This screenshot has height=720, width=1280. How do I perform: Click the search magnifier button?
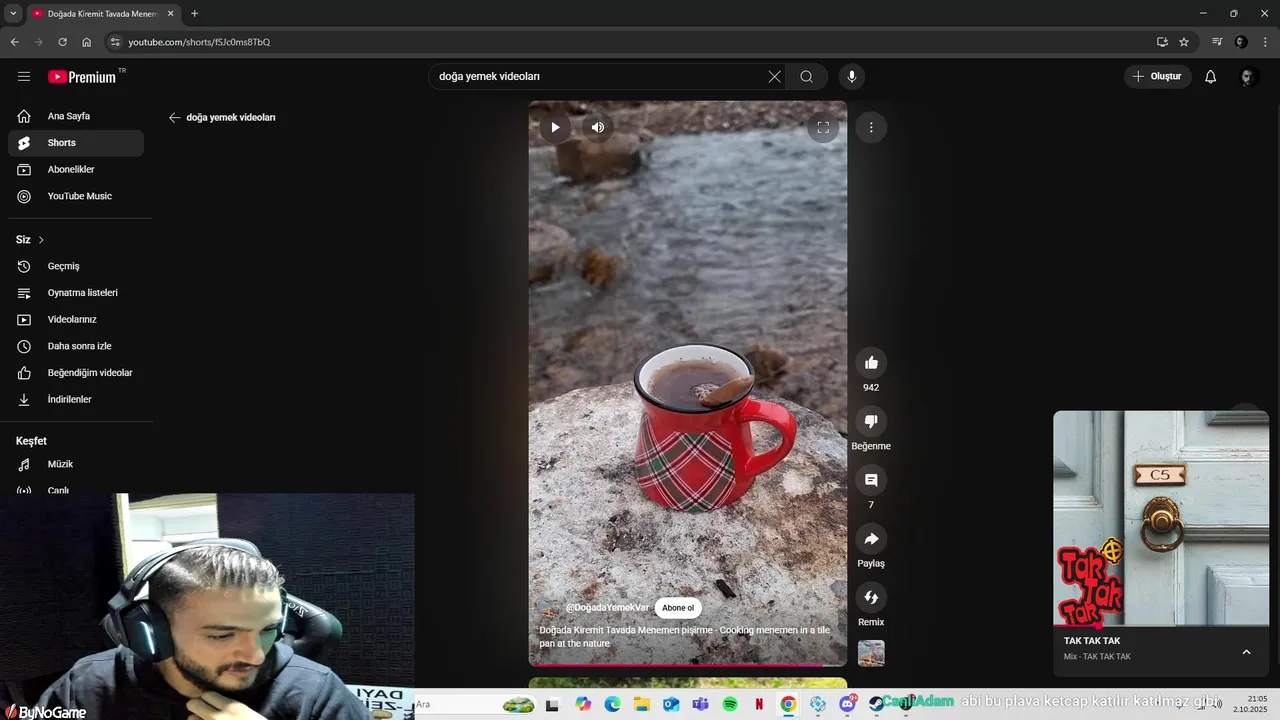(x=806, y=76)
